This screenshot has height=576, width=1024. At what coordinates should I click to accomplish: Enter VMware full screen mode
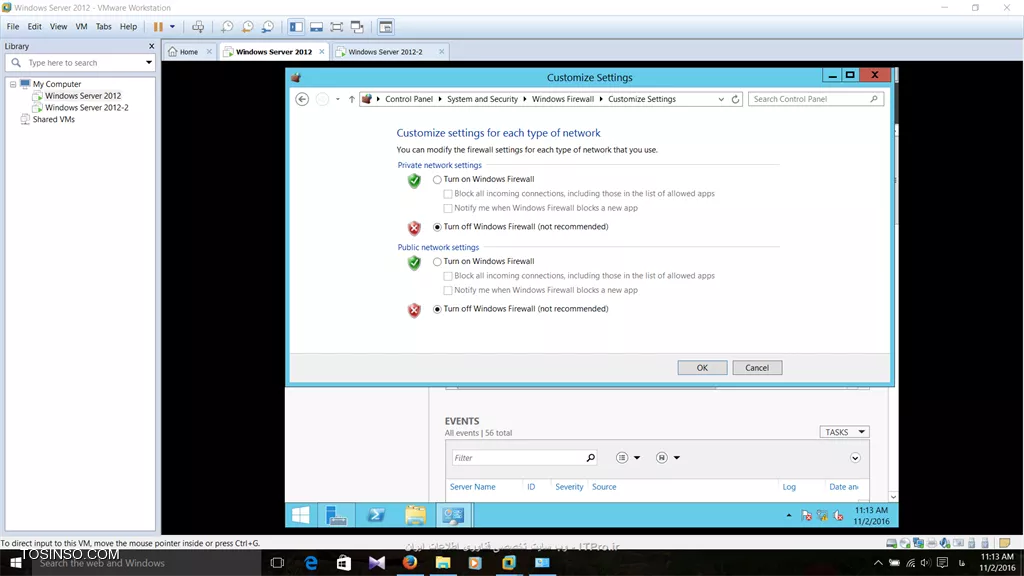coord(336,27)
